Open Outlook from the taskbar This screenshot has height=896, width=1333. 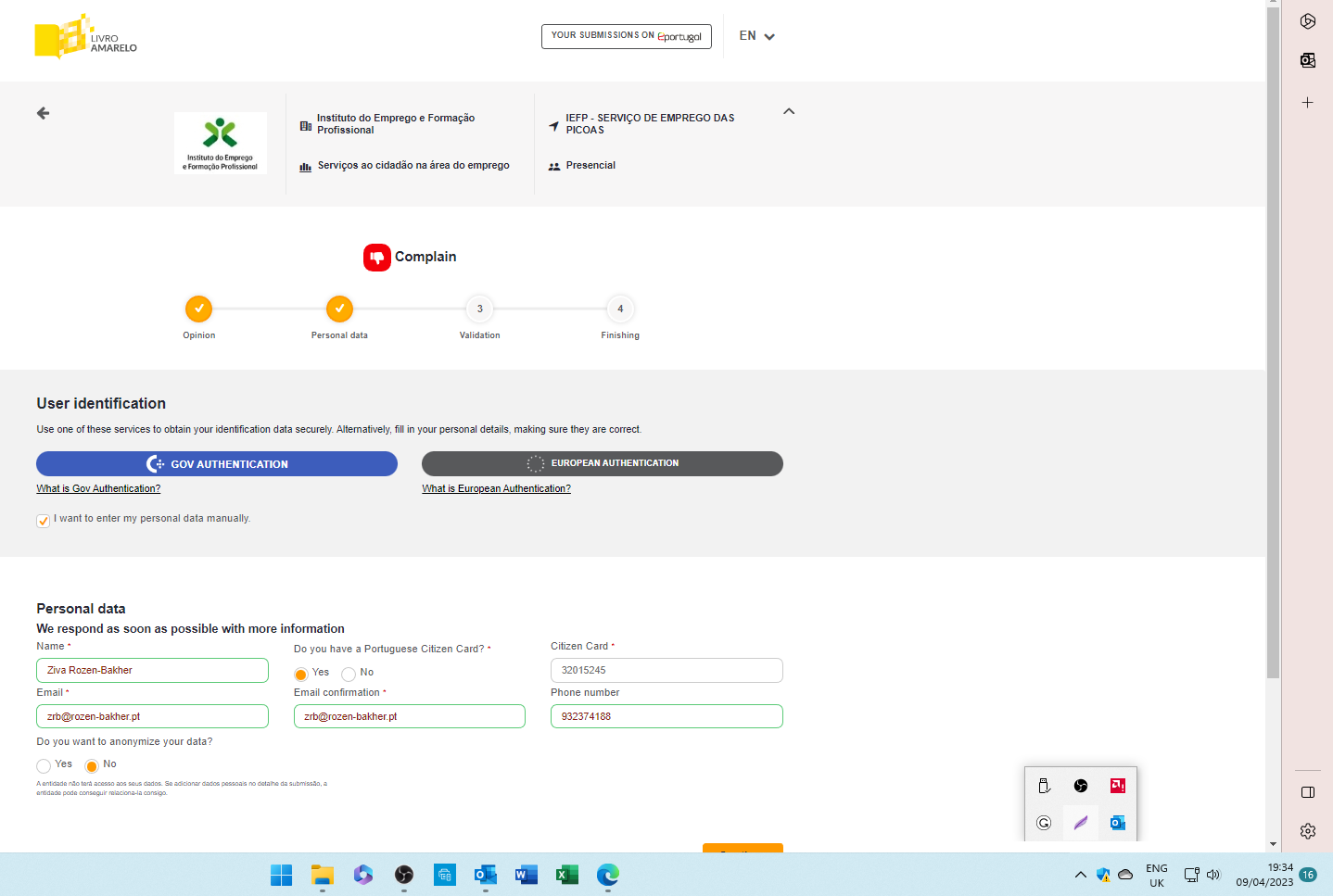pos(486,875)
